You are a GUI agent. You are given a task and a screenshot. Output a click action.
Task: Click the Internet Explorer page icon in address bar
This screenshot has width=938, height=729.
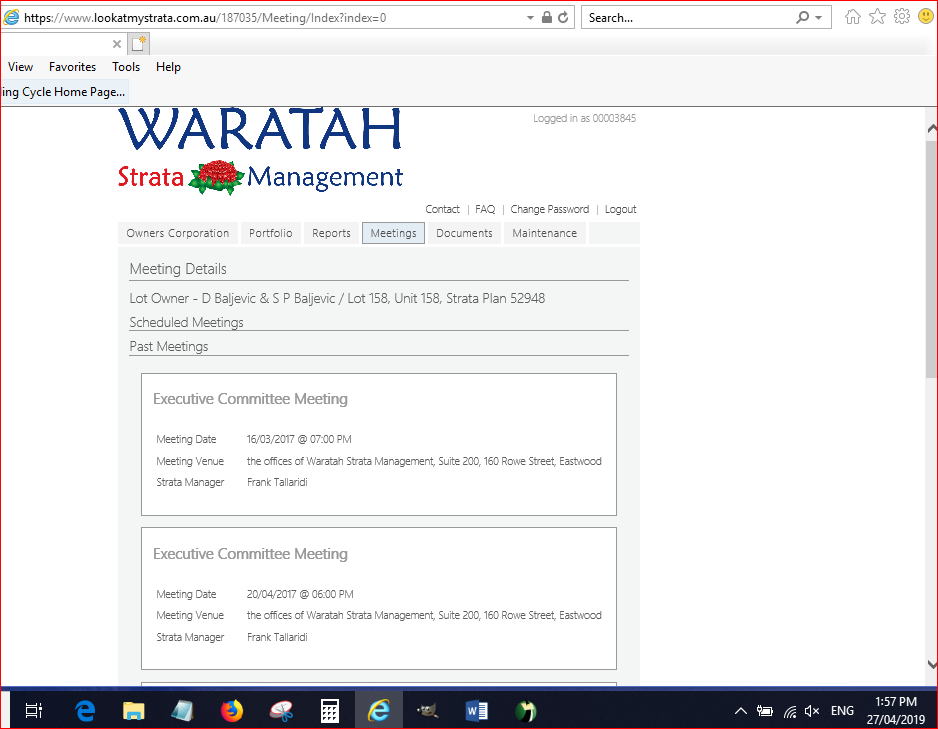[11, 17]
